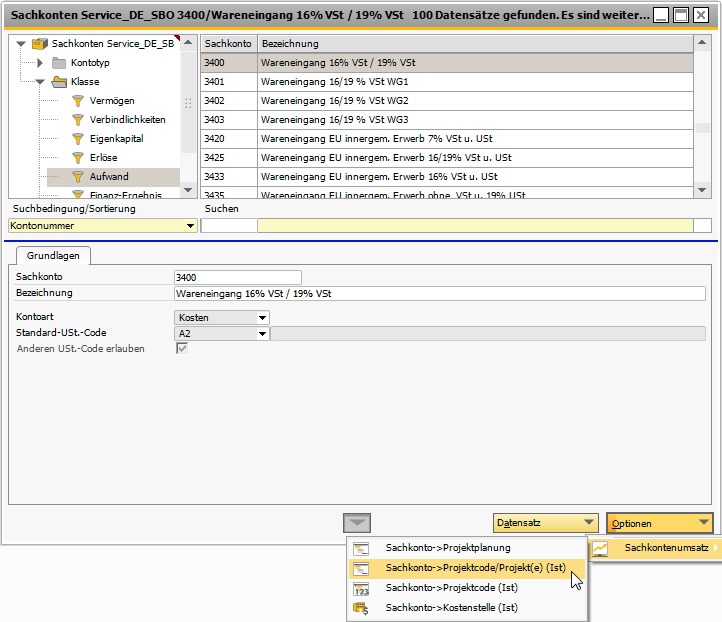
Task: Click the Sachkonto->Kostenstelle (Ist) menu icon
Action: point(361,608)
